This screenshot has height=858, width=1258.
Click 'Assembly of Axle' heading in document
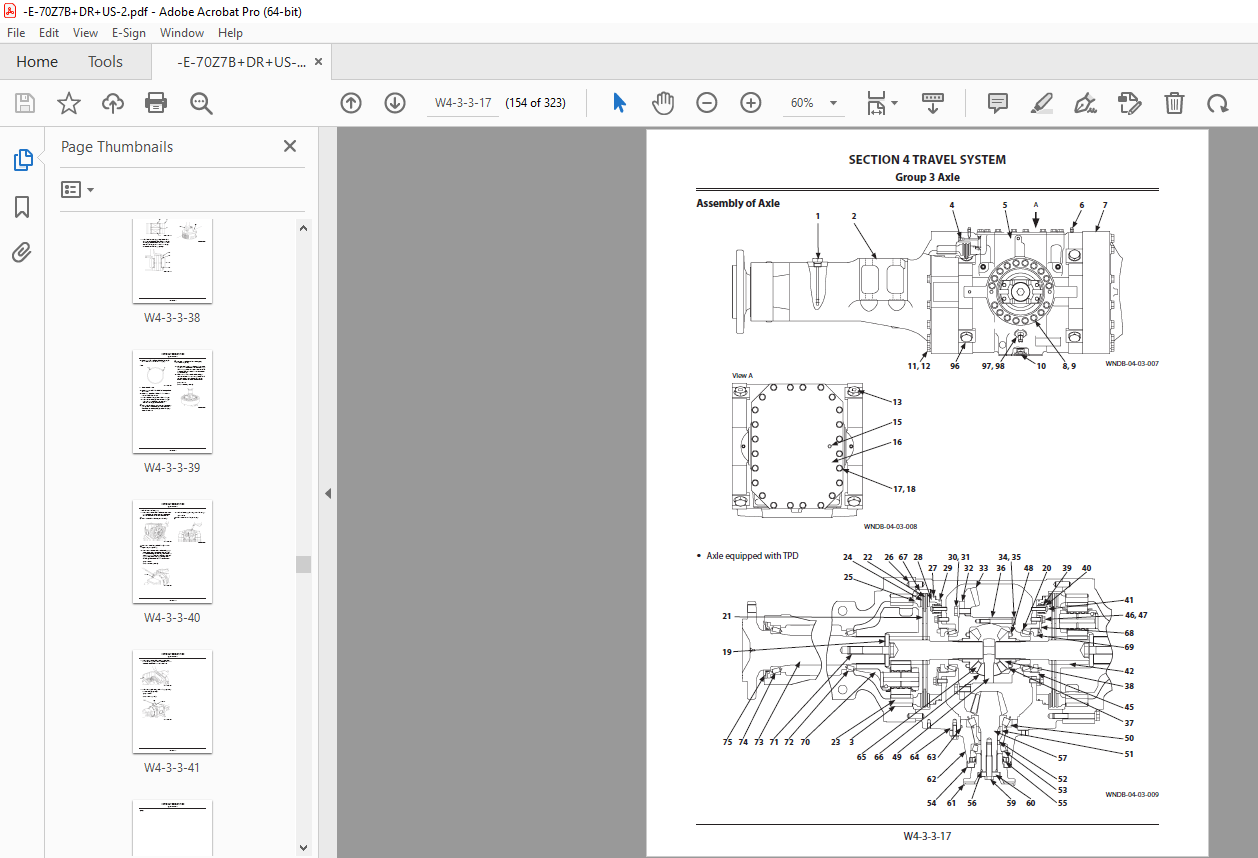pyautogui.click(x=738, y=203)
